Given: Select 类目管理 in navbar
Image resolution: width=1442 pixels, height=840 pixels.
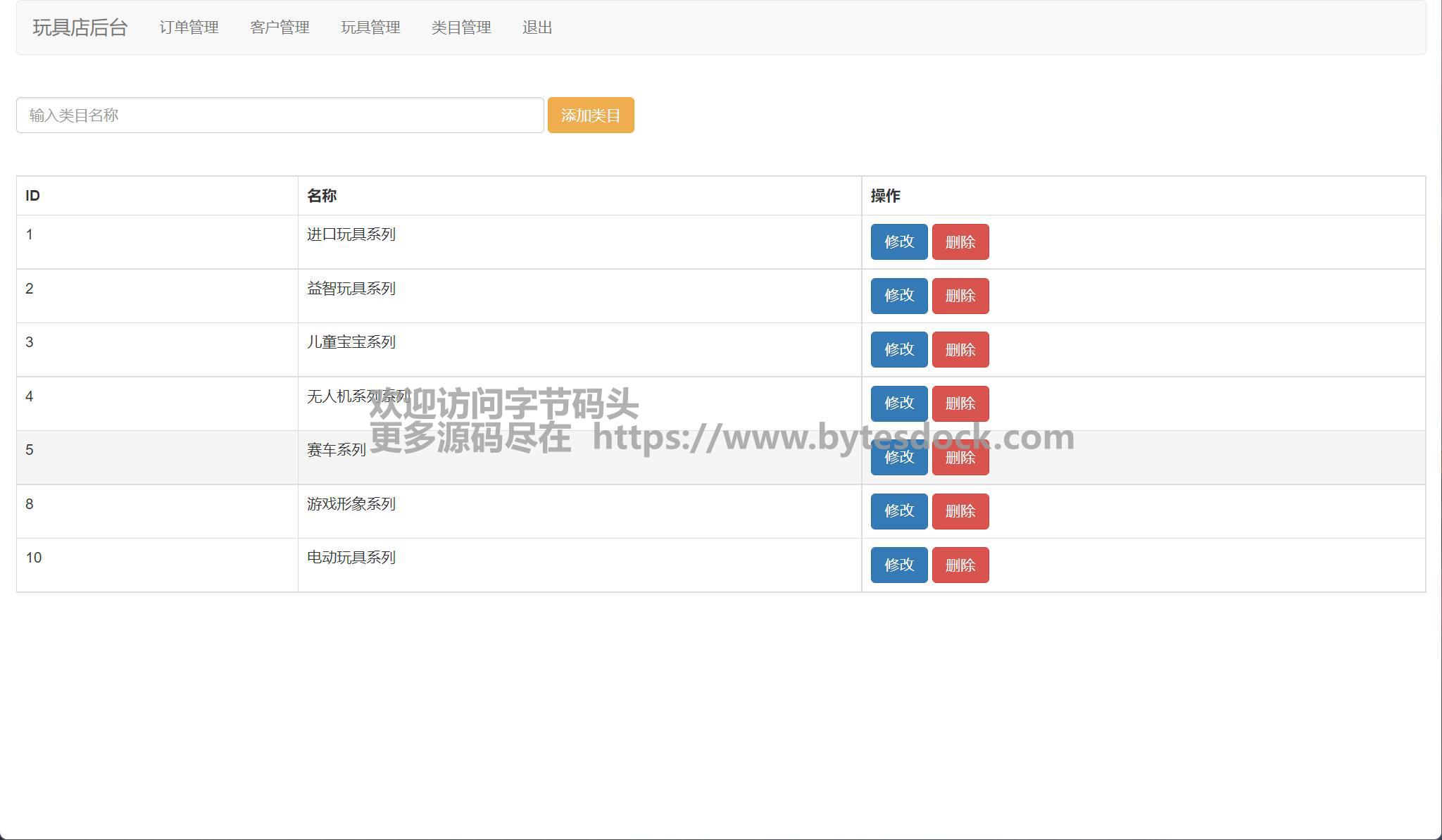Looking at the screenshot, I should (x=461, y=27).
